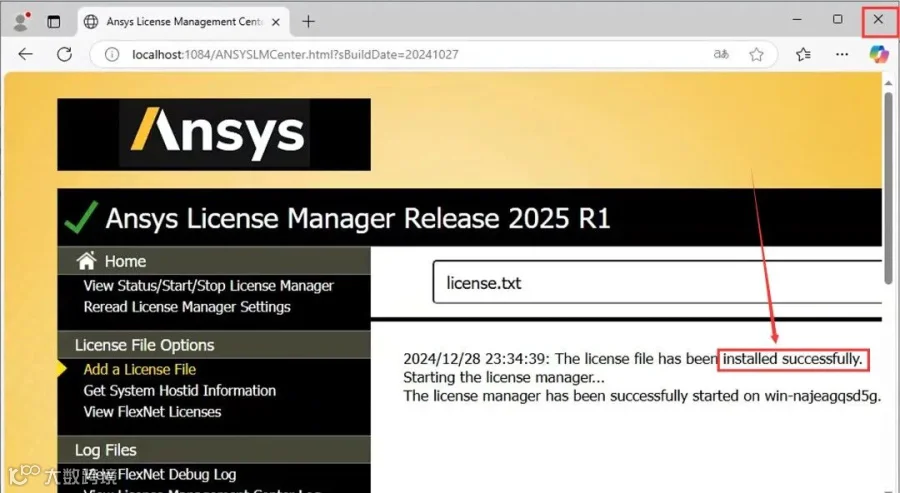Add page to favorites with star icon
This screenshot has width=900, height=493.
tap(757, 55)
